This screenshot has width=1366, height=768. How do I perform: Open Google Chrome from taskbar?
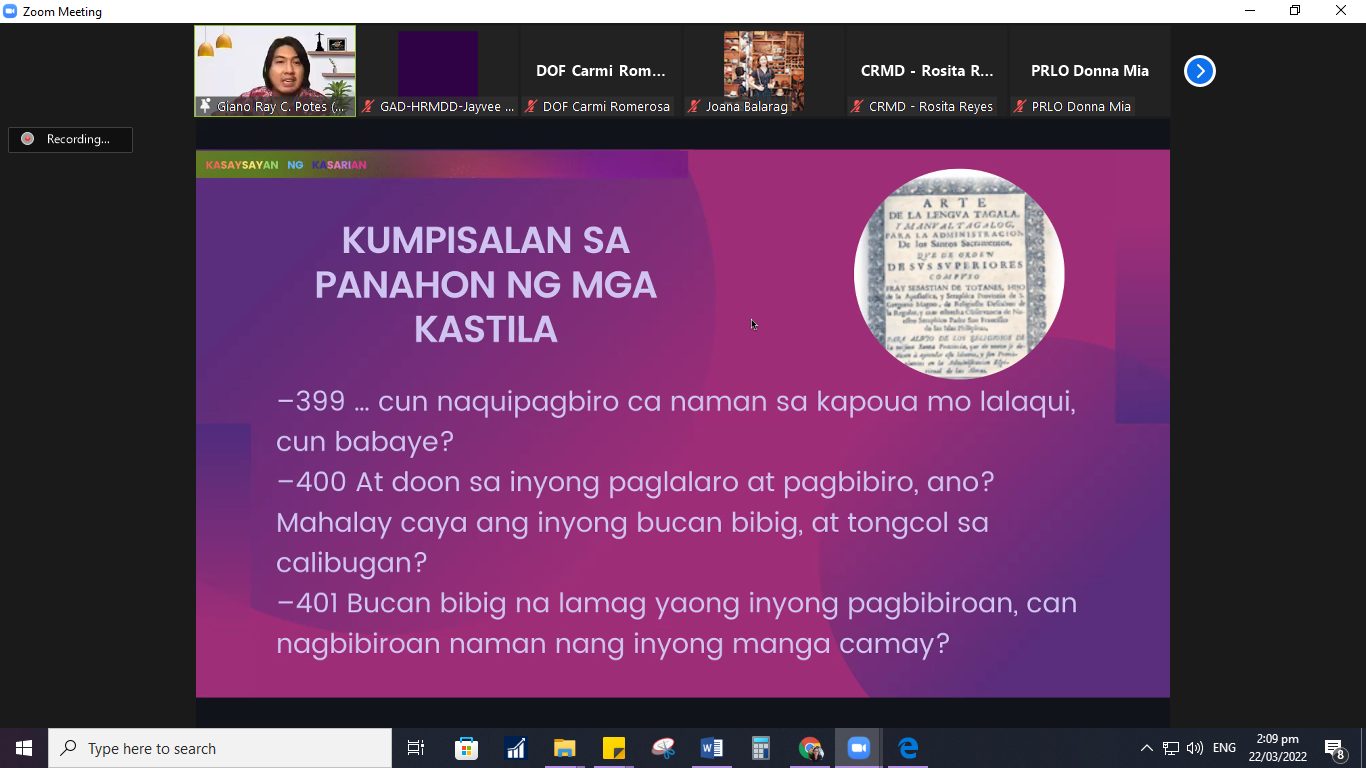(809, 748)
